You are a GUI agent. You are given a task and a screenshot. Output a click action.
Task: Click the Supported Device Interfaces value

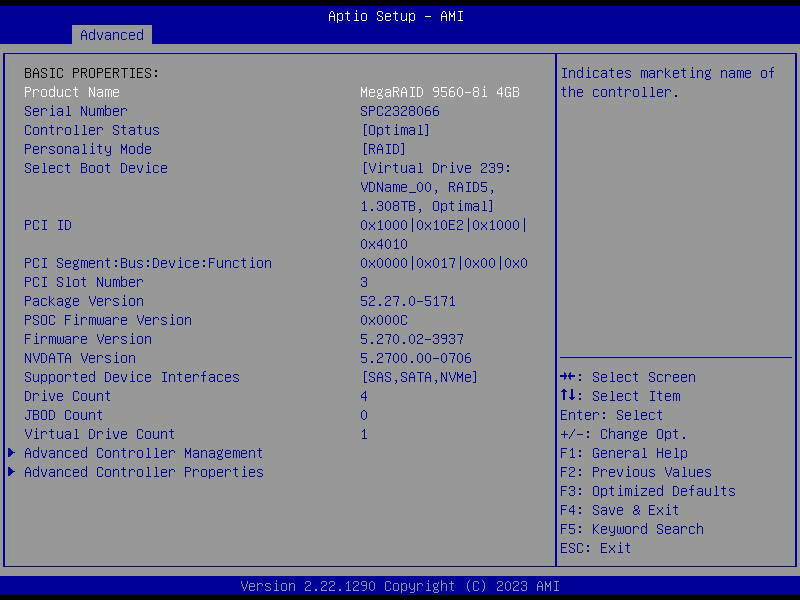tap(419, 377)
